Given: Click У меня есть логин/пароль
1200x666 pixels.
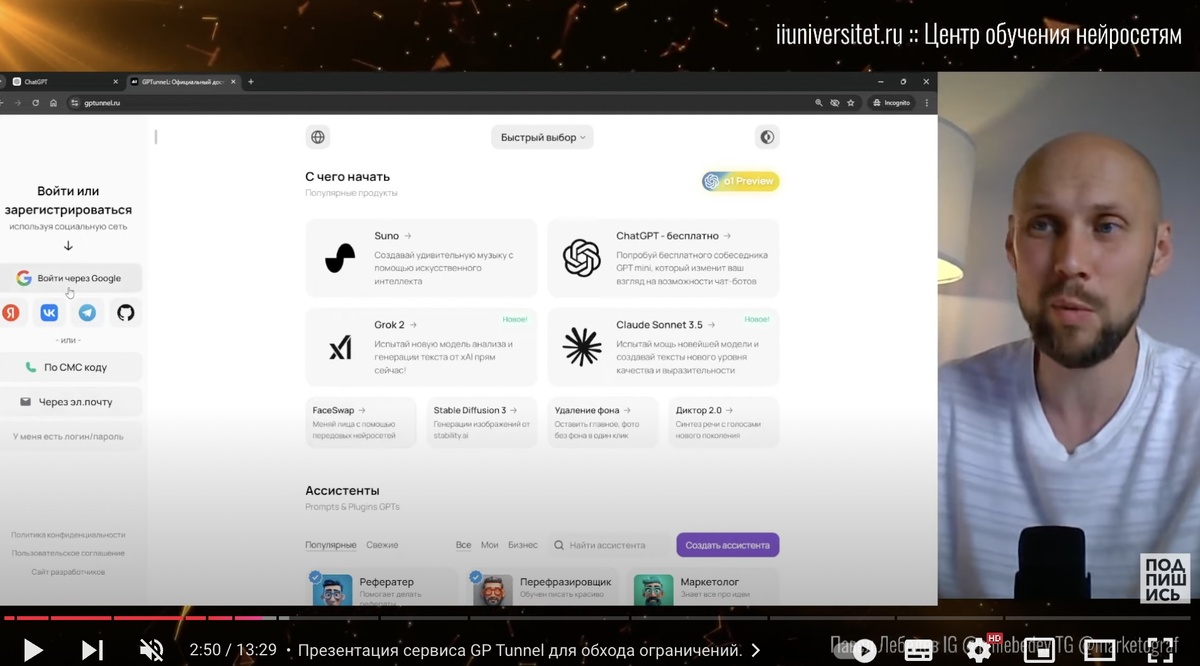Looking at the screenshot, I should click(70, 437).
